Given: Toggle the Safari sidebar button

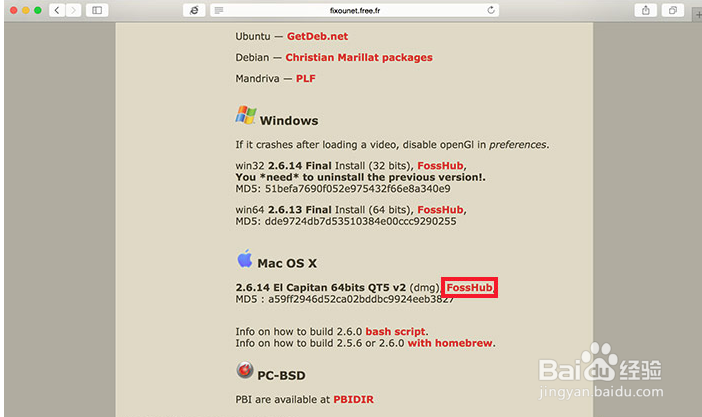Looking at the screenshot, I should pyautogui.click(x=97, y=10).
